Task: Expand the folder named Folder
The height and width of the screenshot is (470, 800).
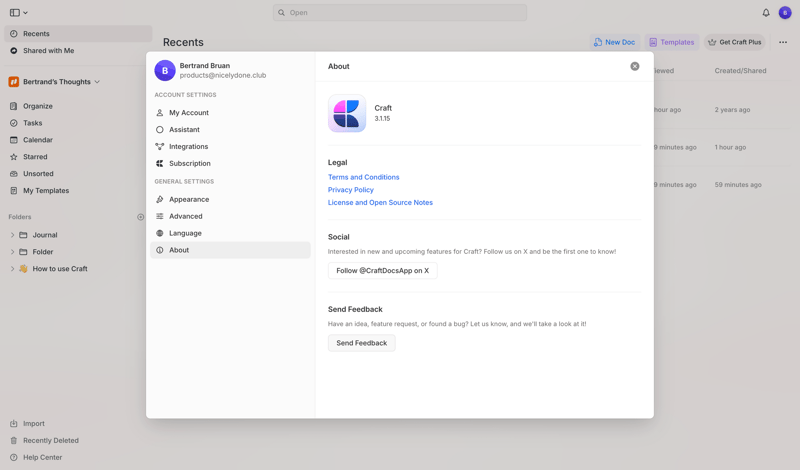Action: click(13, 252)
